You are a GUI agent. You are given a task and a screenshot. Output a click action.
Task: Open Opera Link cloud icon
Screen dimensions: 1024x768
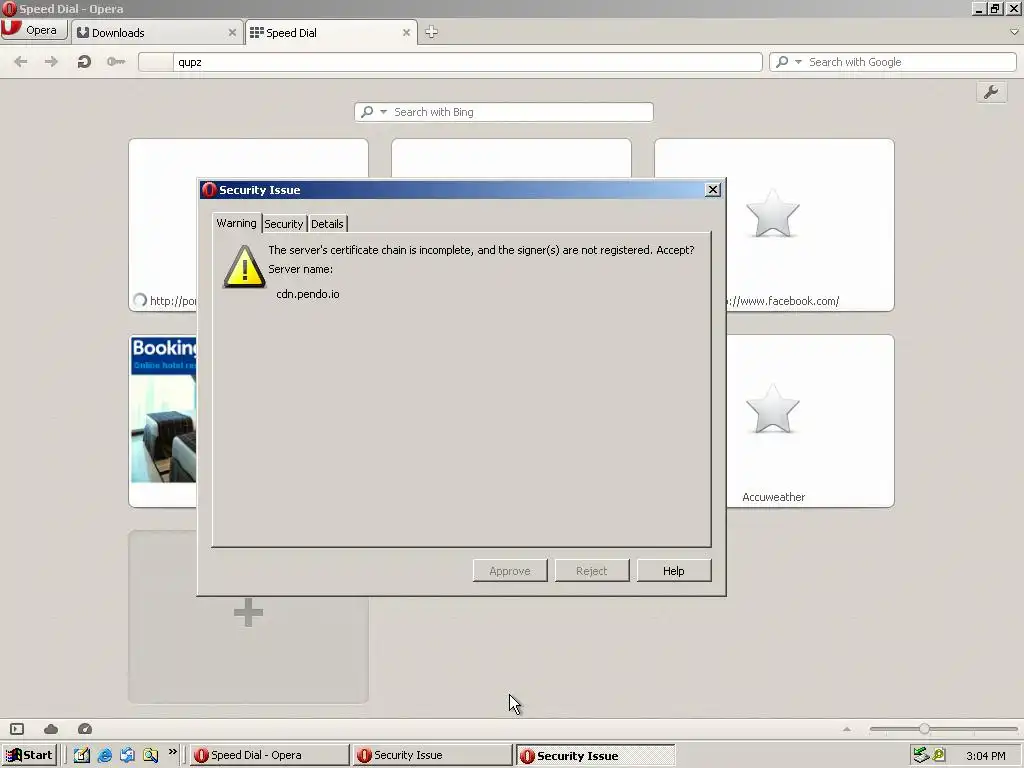click(x=51, y=729)
